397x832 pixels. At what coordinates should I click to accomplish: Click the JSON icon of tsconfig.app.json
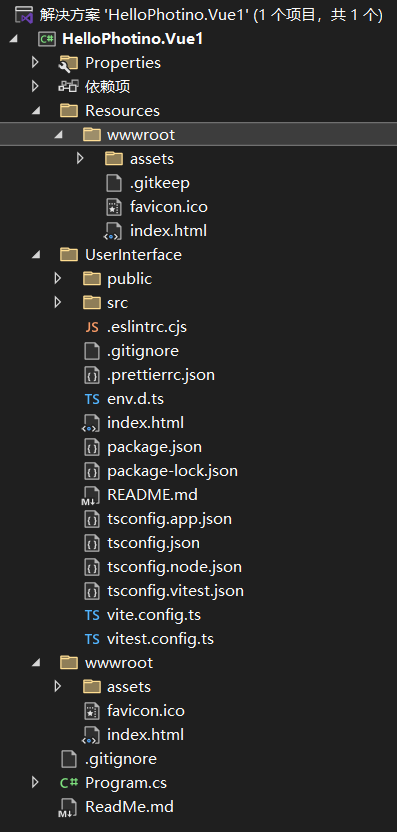(92, 519)
